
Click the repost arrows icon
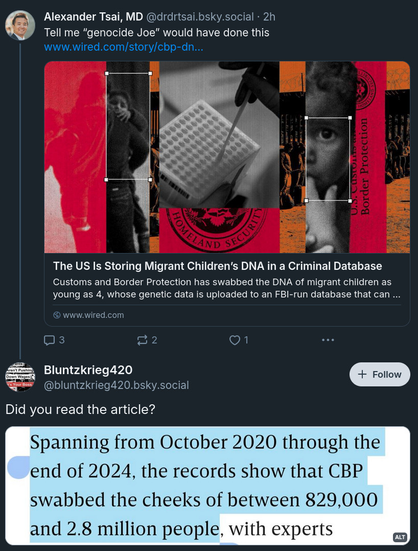142,340
